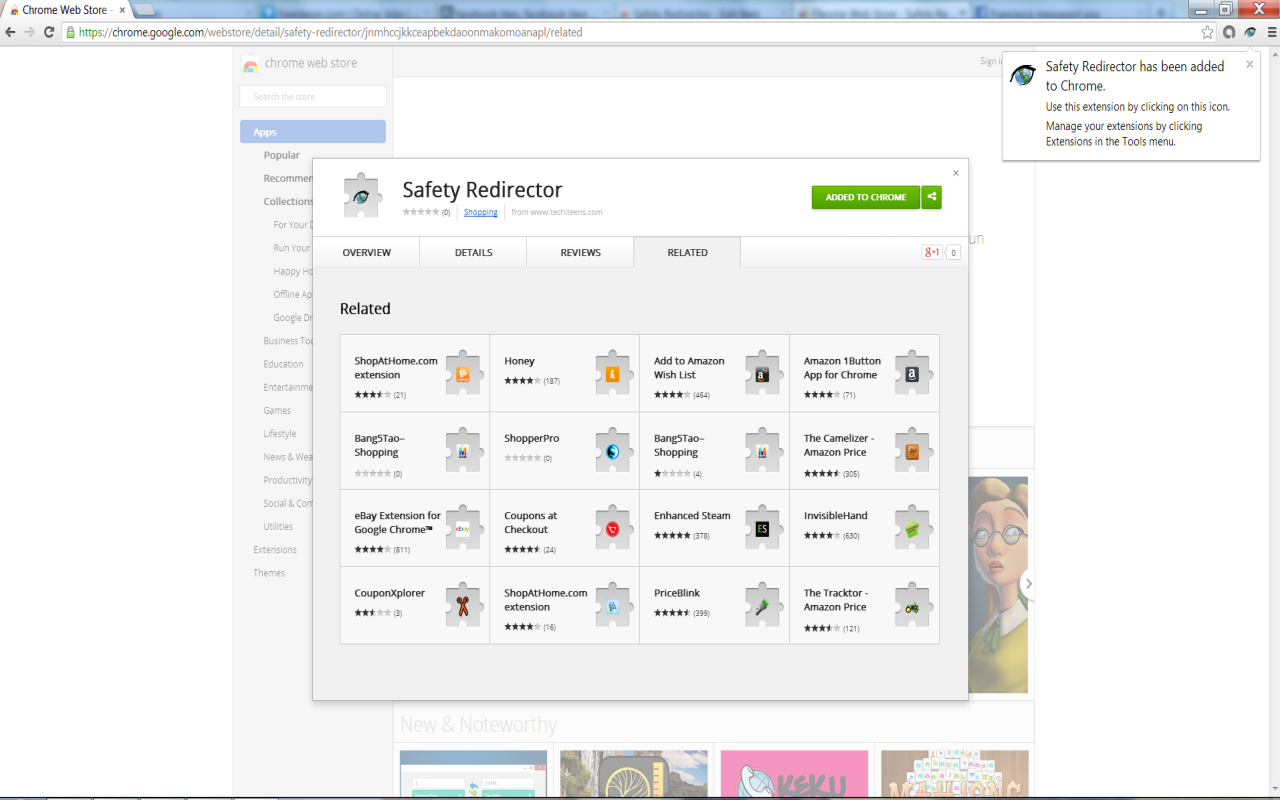Open the InvisibleHand extension icon

click(912, 527)
